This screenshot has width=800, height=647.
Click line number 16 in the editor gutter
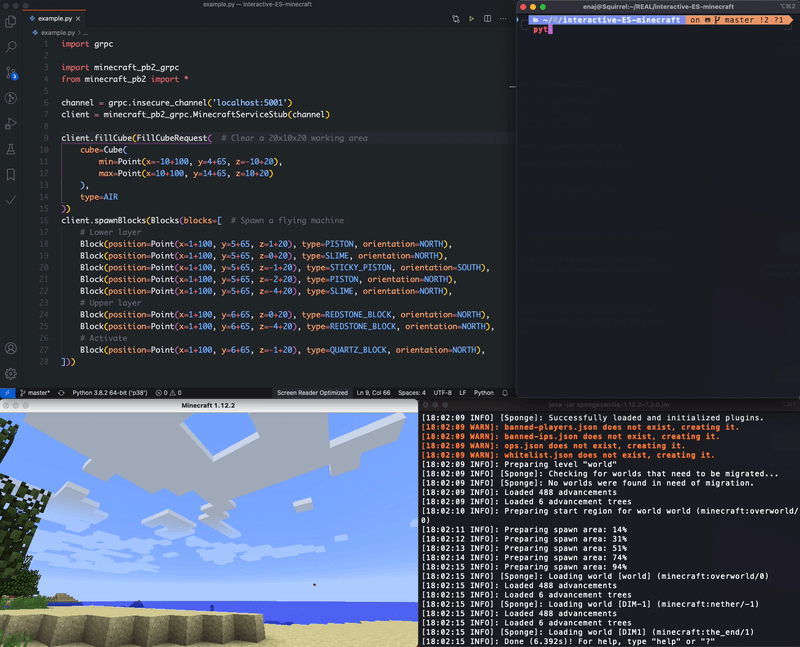tap(44, 221)
